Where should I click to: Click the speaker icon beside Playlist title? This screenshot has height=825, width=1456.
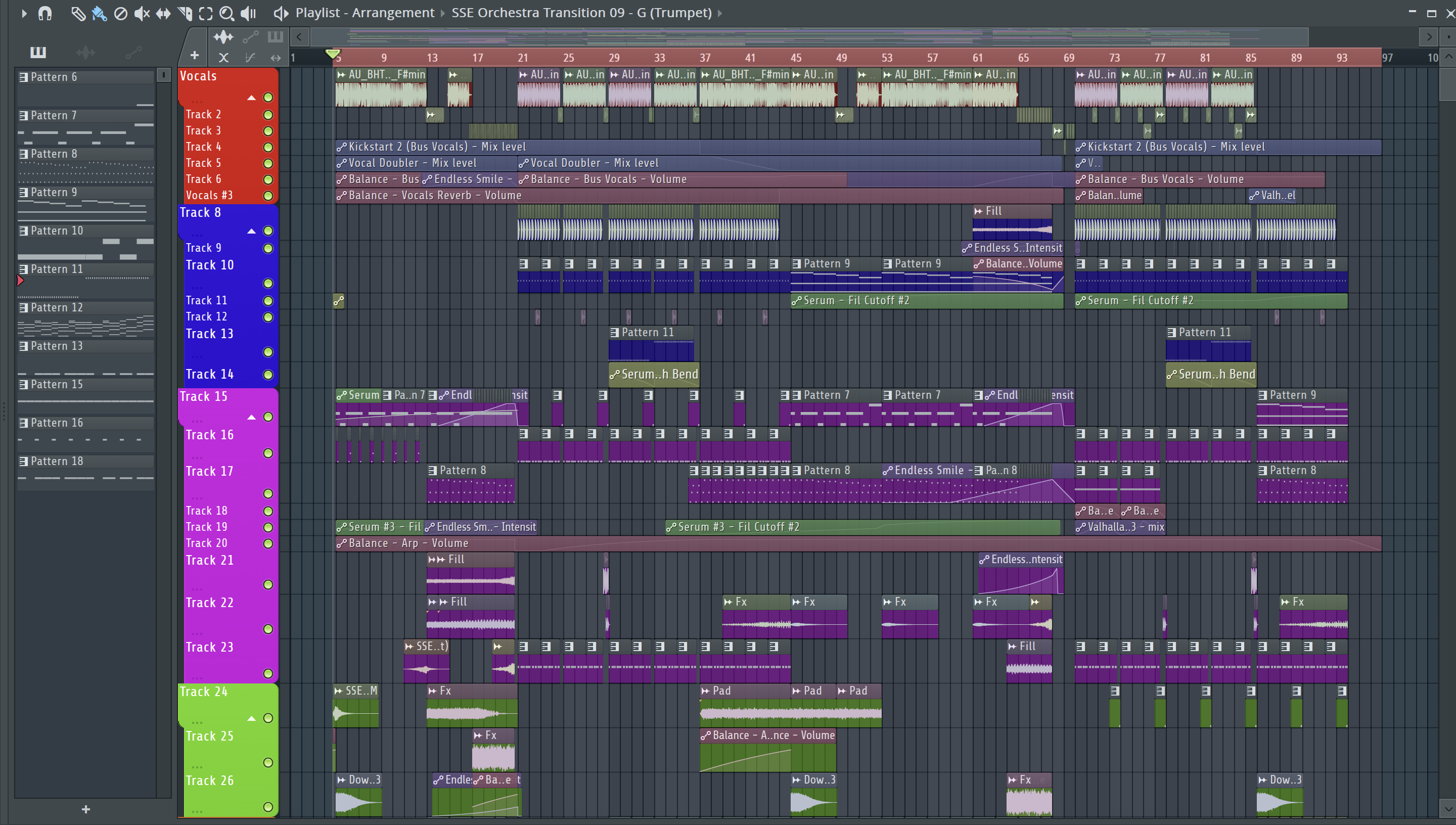(281, 13)
